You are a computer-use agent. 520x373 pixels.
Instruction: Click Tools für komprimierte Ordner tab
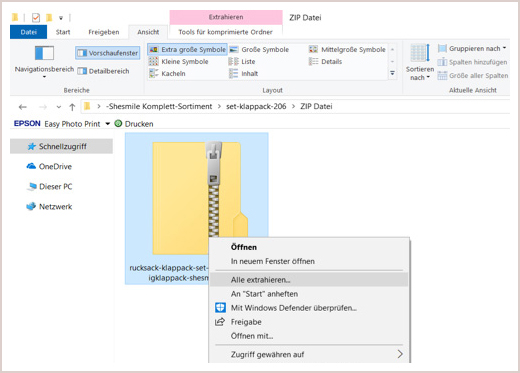click(225, 32)
